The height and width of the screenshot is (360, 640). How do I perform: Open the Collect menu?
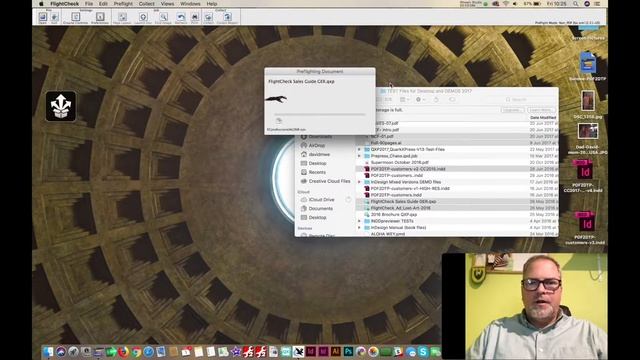[147, 4]
